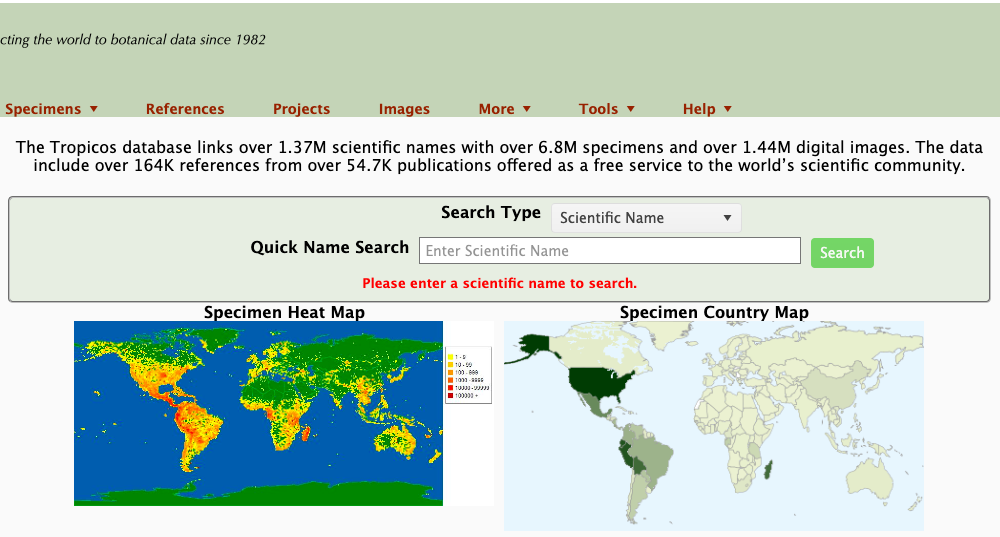Expand the More menu
1000x537 pixels.
point(504,109)
